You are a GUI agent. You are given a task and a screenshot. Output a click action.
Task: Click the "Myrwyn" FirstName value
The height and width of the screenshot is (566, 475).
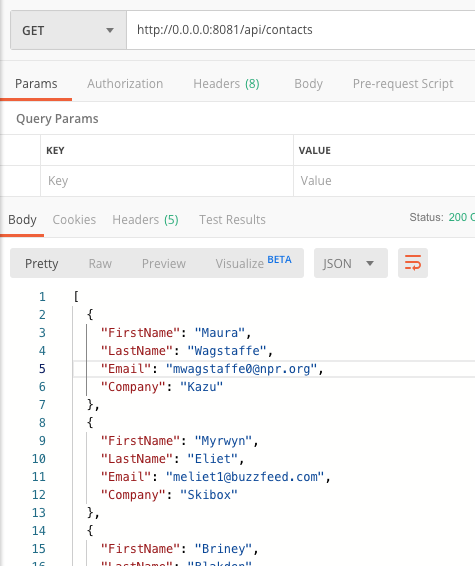pos(223,441)
